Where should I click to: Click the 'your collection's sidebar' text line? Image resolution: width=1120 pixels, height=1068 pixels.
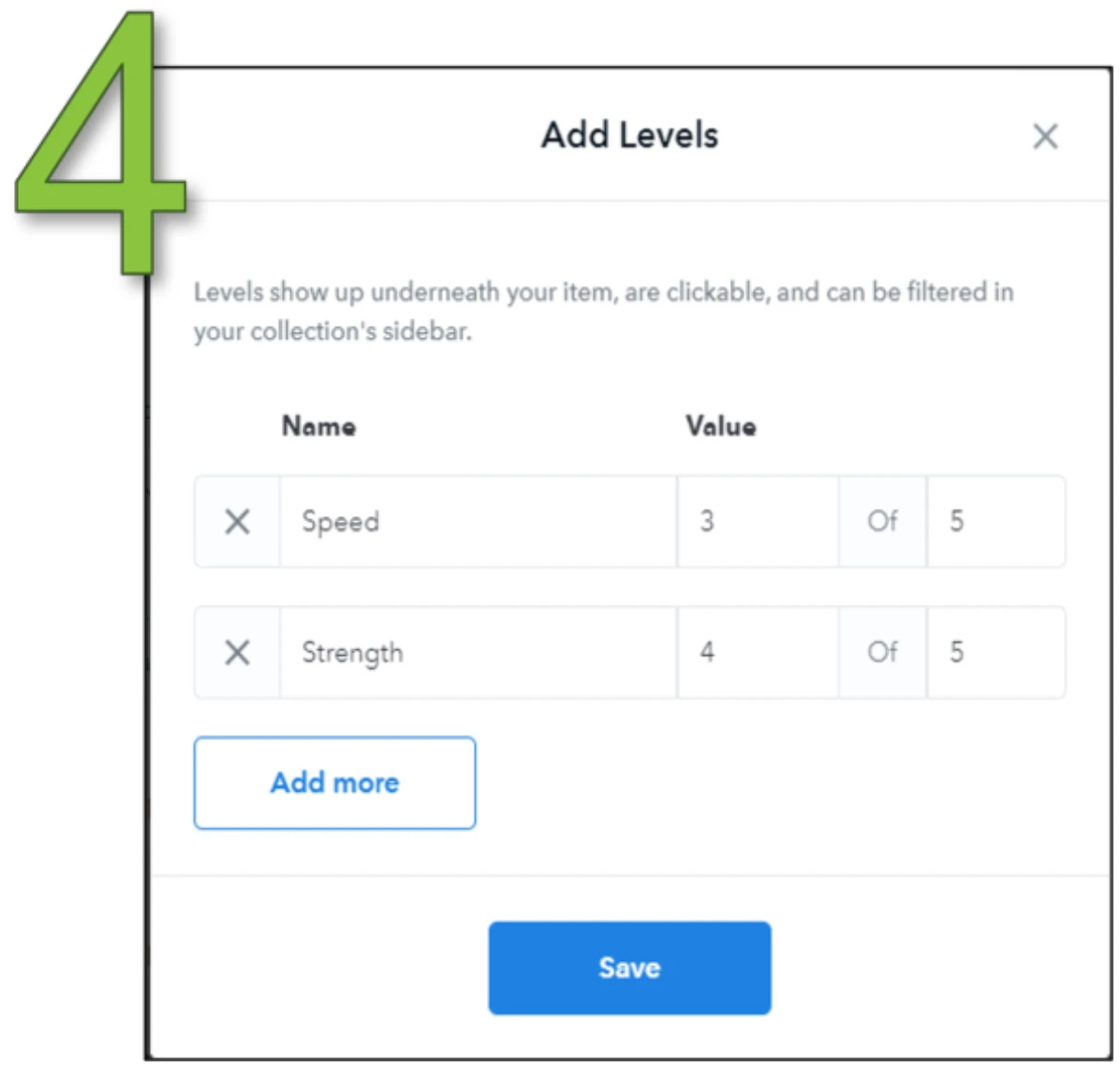[332, 332]
